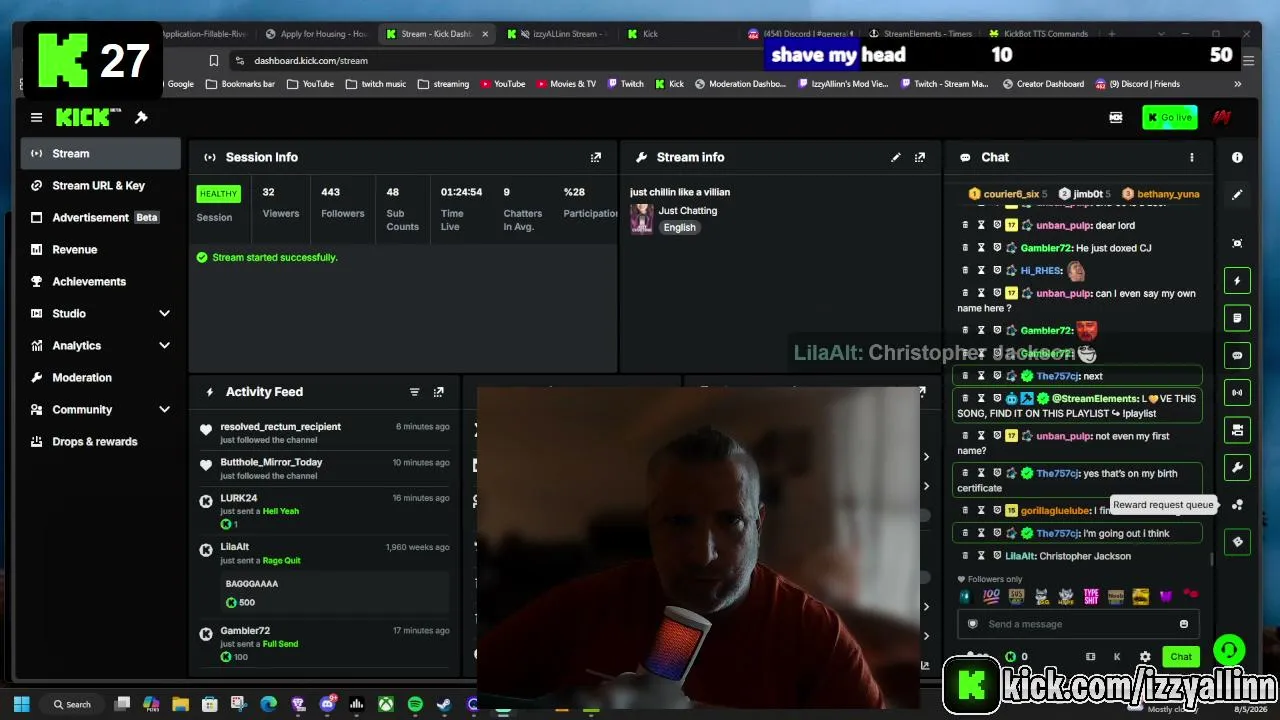Open File Explorer from the taskbar
The height and width of the screenshot is (720, 1280).
point(180,705)
